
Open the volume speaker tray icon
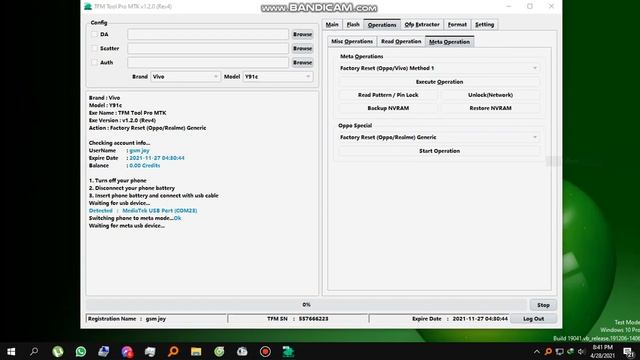(582, 351)
